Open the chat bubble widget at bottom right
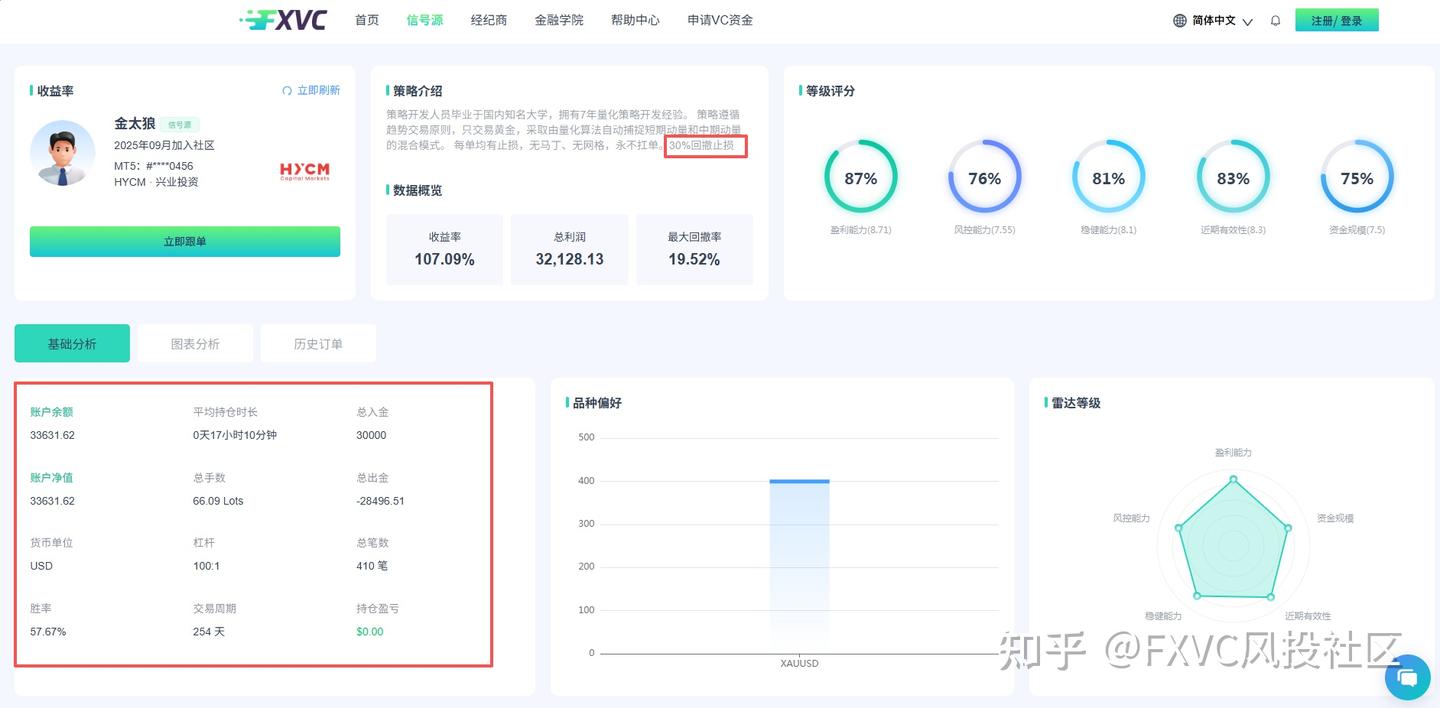 click(1407, 677)
